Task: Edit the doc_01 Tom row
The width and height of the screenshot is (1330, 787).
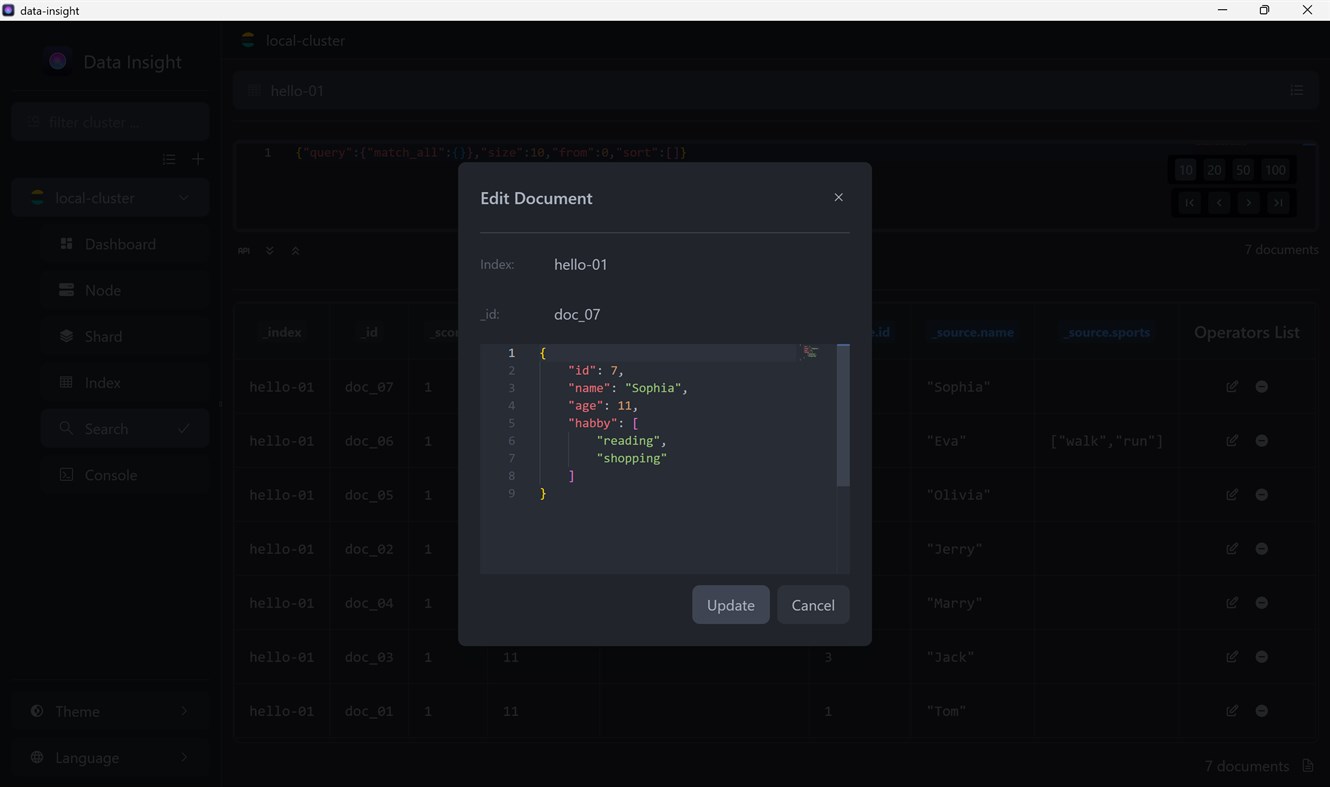Action: (x=1232, y=711)
